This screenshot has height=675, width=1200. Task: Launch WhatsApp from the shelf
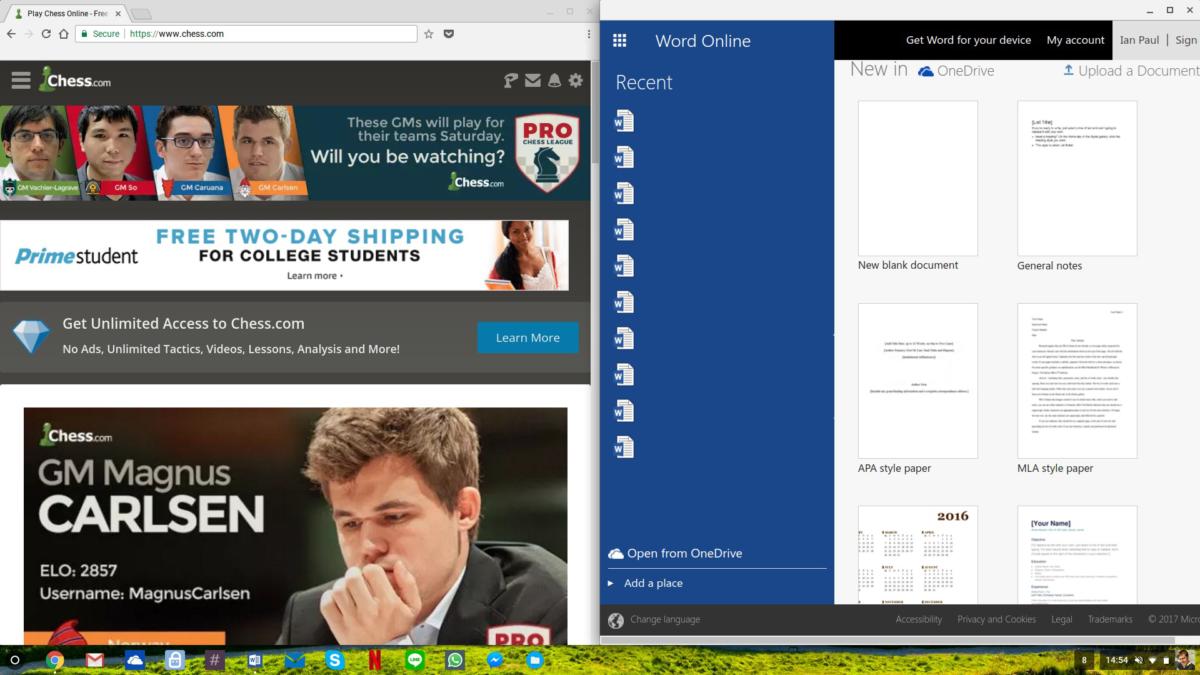[x=455, y=660]
